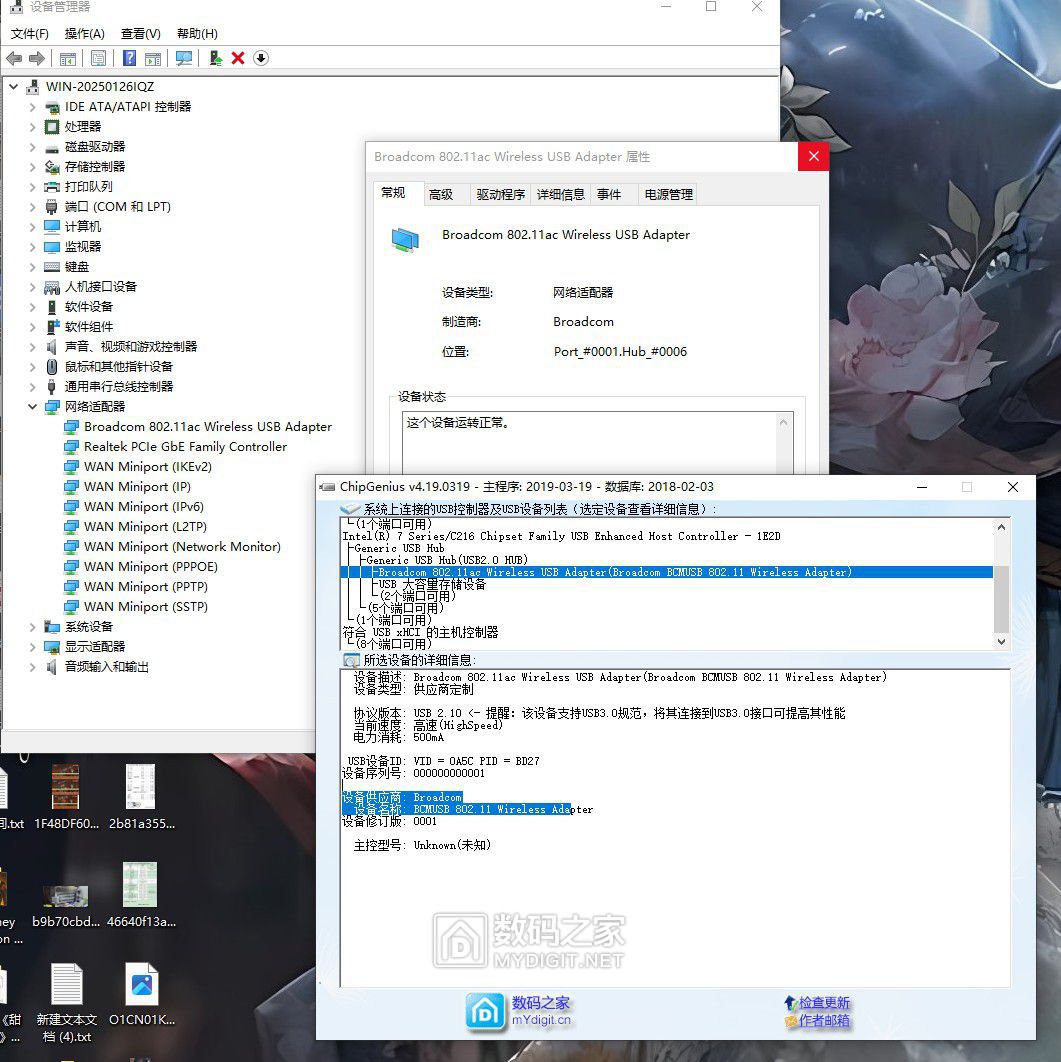Toggle the show/hide console tree toolbar icon
The image size is (1061, 1062).
pyautogui.click(x=68, y=58)
